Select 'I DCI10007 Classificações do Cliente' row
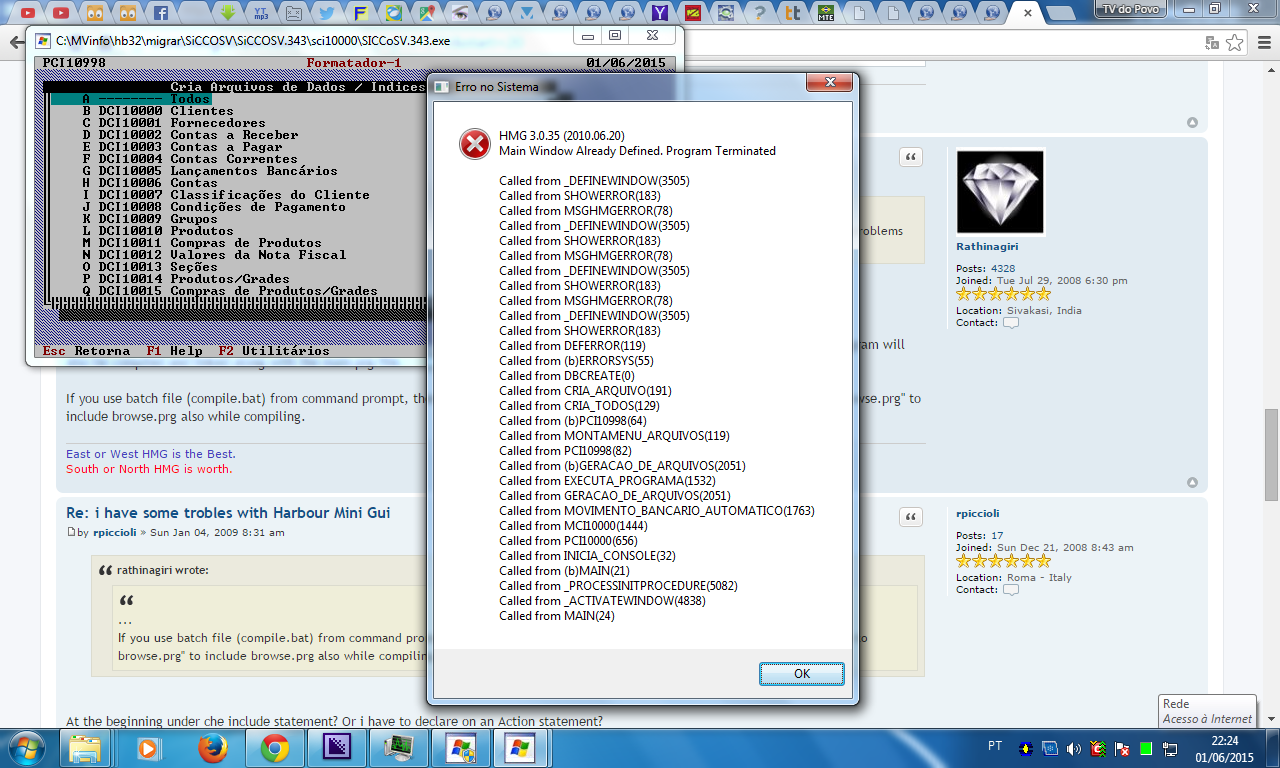Viewport: 1280px width, 768px height. tap(226, 195)
